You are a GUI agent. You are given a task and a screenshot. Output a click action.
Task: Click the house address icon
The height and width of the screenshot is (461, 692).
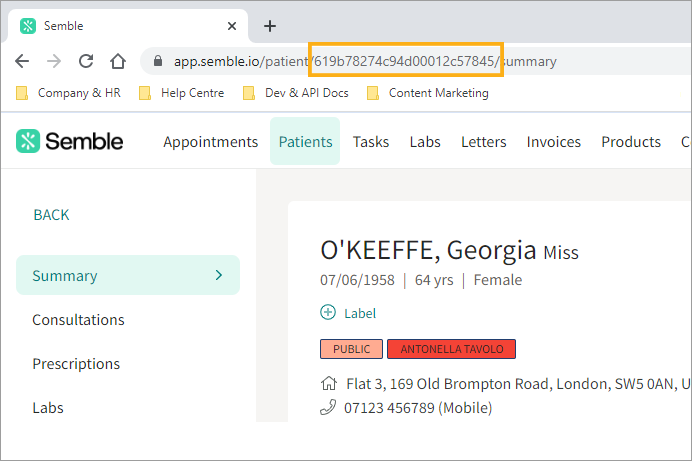click(x=329, y=383)
